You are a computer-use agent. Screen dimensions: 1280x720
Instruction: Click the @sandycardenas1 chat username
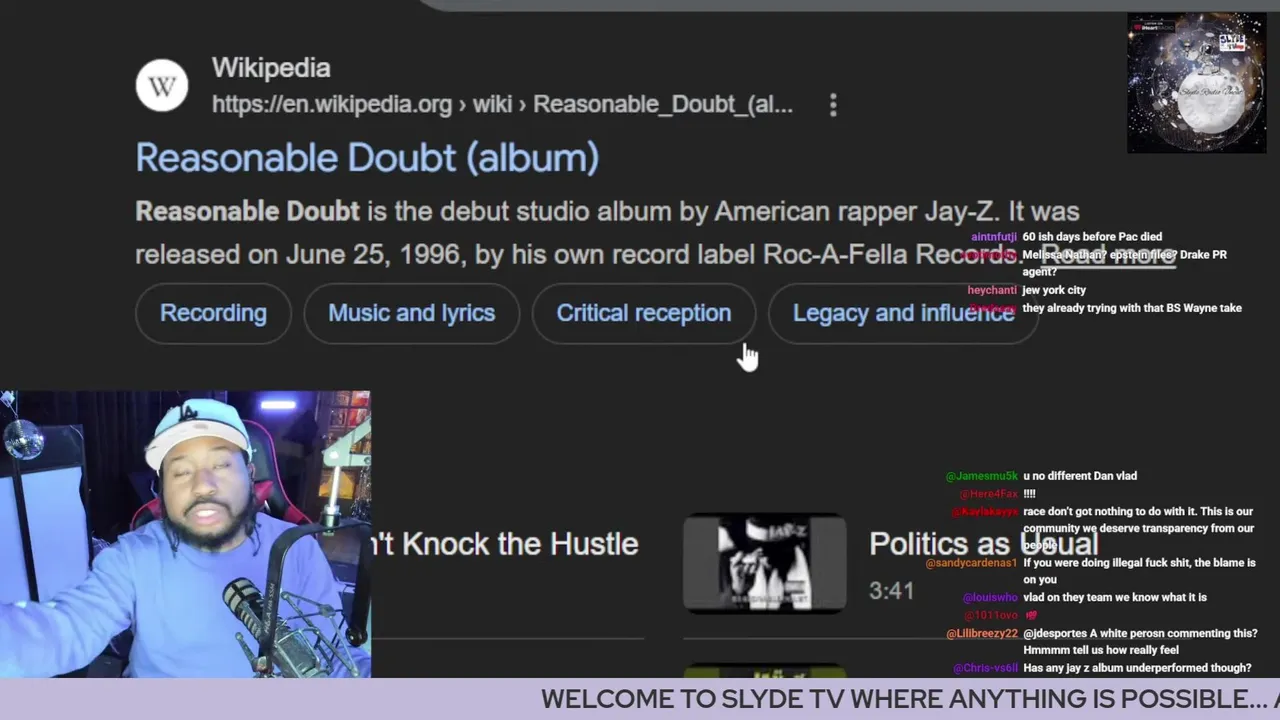(971, 563)
